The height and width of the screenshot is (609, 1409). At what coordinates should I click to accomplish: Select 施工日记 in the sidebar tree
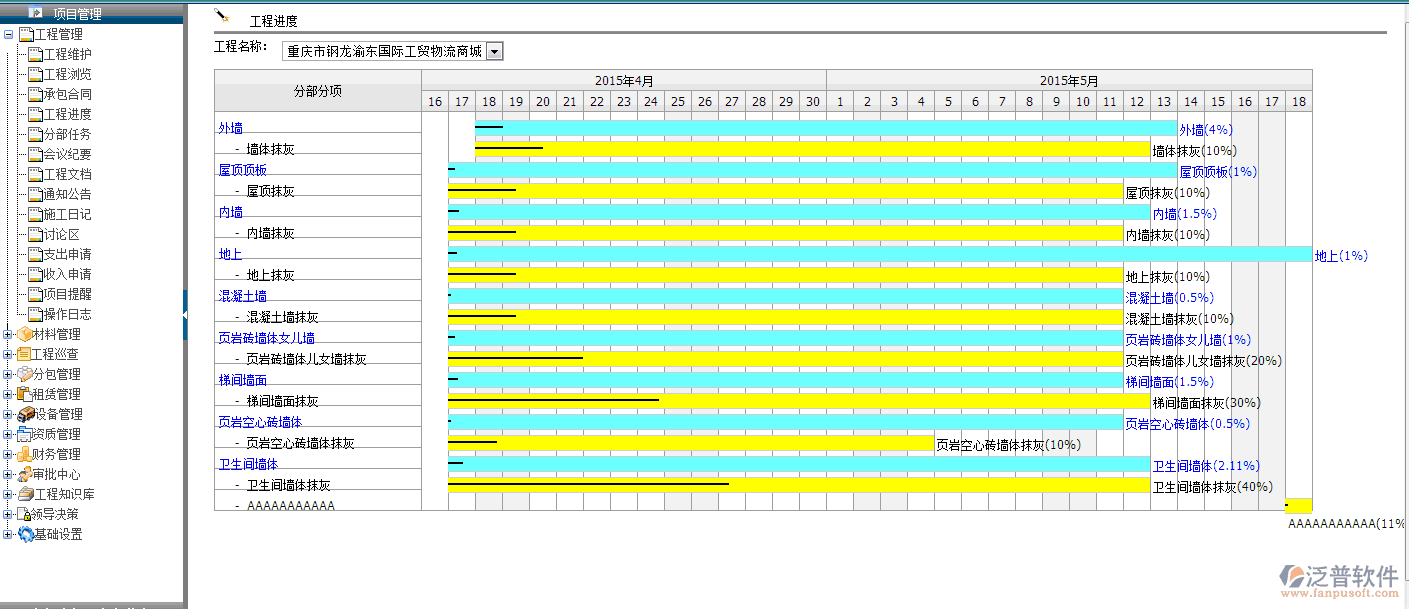(67, 214)
